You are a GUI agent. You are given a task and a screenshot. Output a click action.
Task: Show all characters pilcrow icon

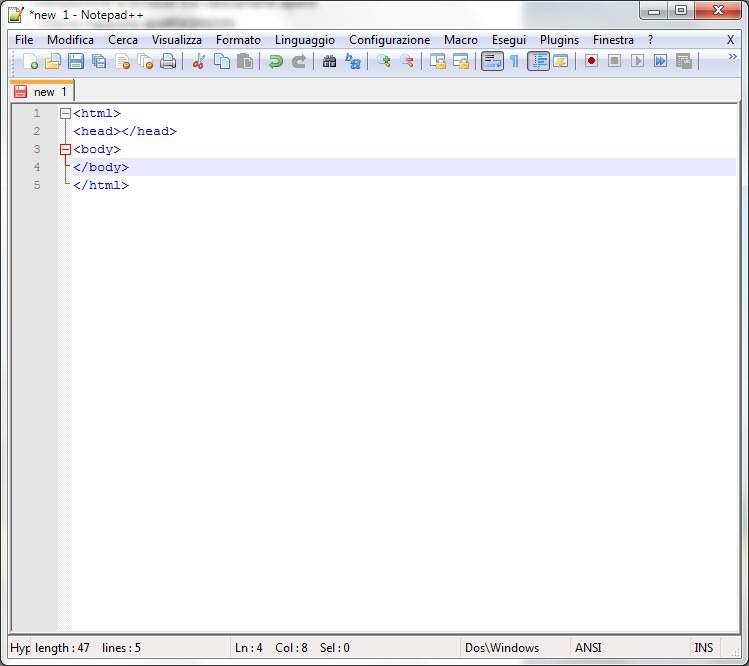coord(514,61)
